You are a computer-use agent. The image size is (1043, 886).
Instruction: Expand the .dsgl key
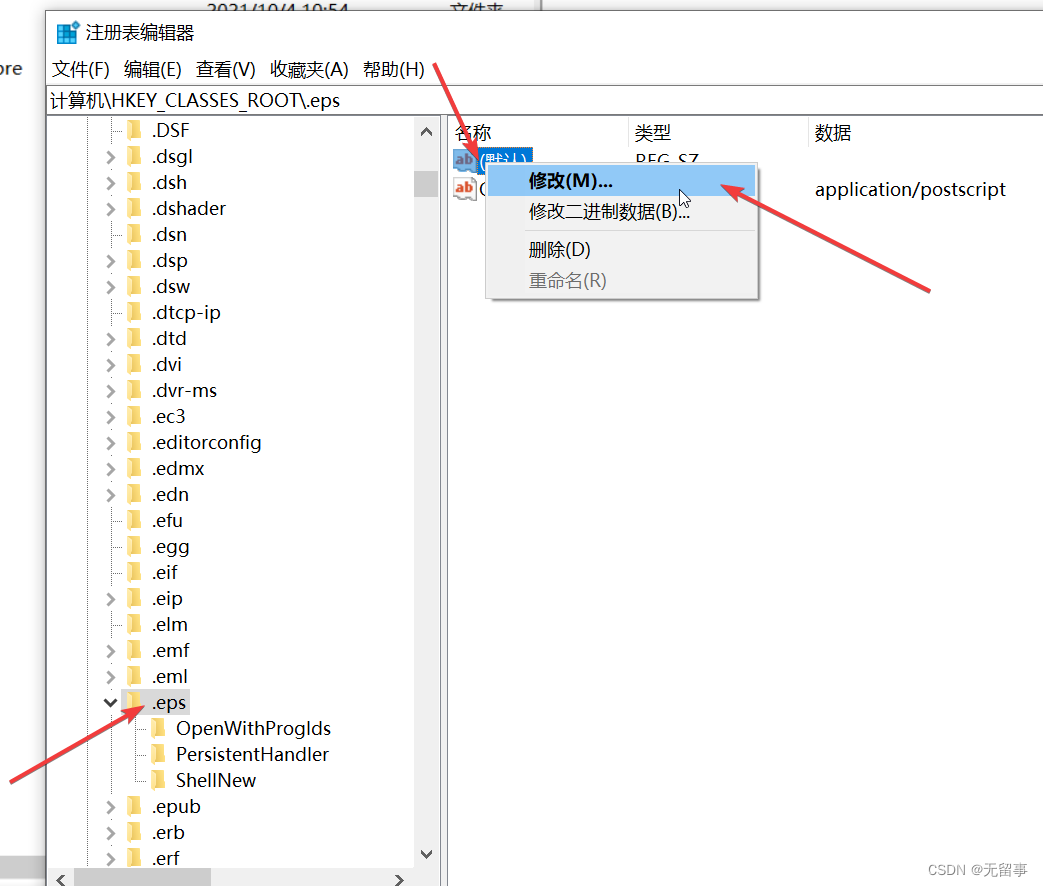pyautogui.click(x=110, y=156)
